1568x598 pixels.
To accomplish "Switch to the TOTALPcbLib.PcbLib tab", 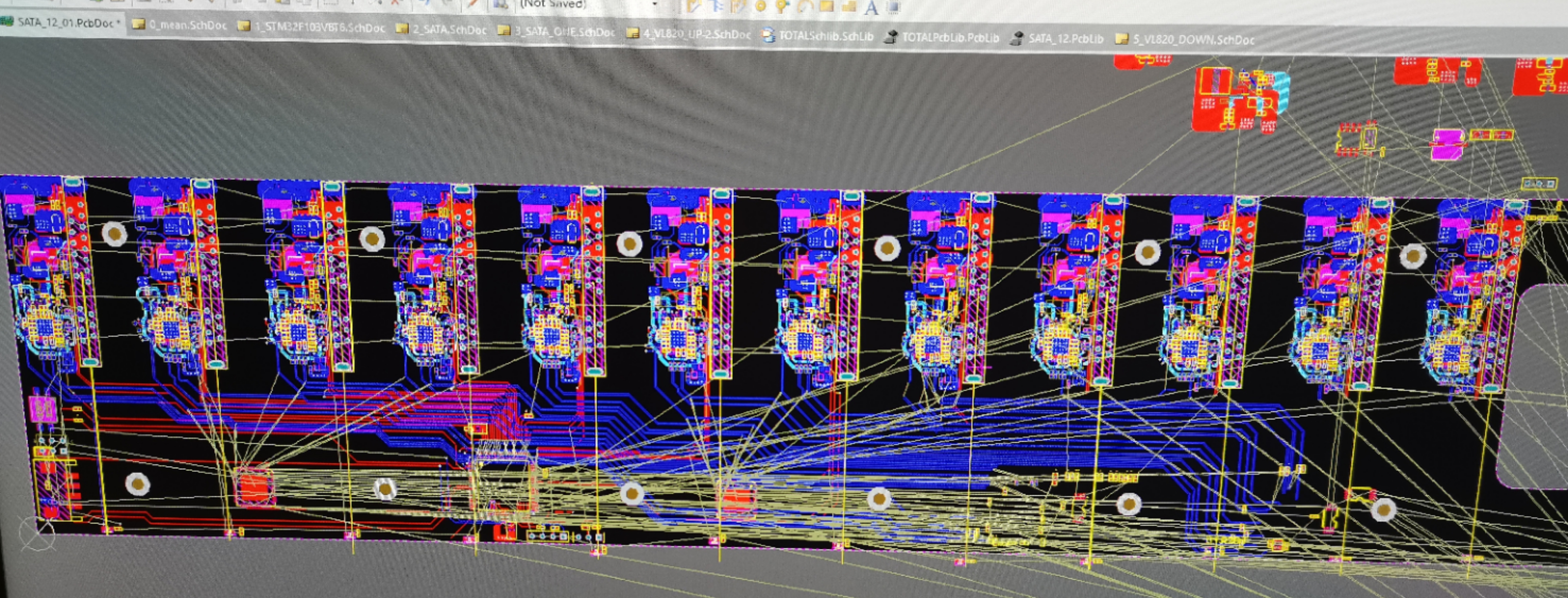I will tap(942, 37).
